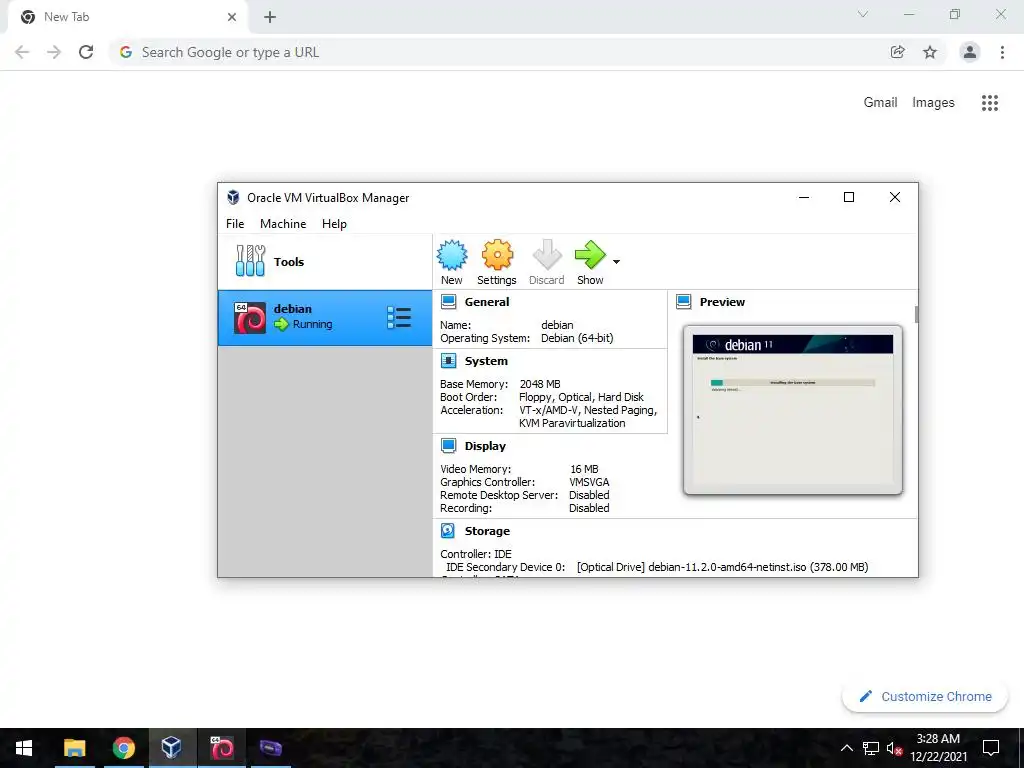Click the 'VMSVGA' graphics controller value
1024x768 pixels.
point(589,482)
